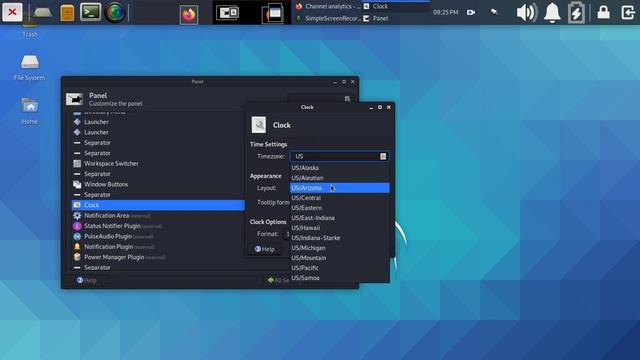Click list icon at Panel window top right
The width and height of the screenshot is (640, 360).
[347, 99]
